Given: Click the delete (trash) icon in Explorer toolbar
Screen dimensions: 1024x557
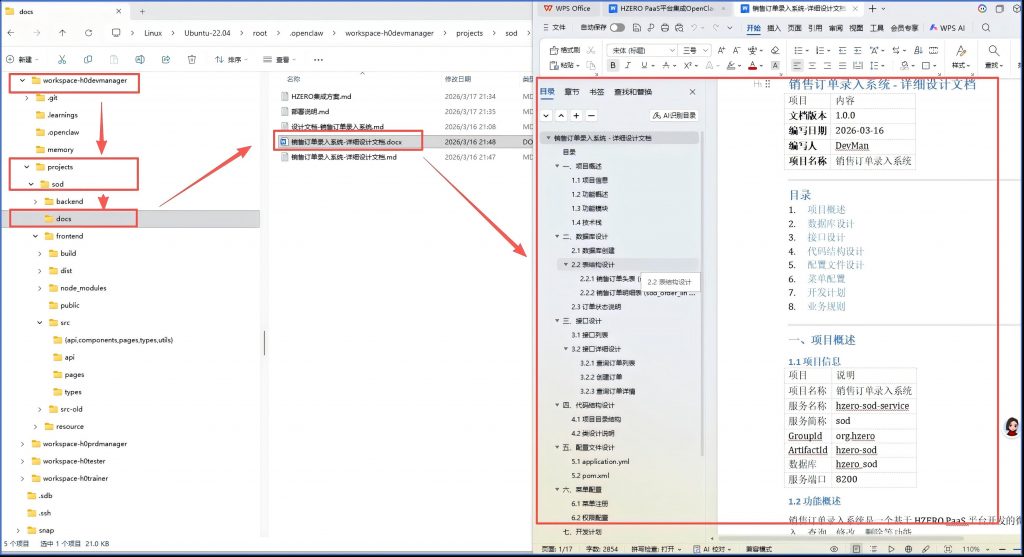Looking at the screenshot, I should pos(189,60).
